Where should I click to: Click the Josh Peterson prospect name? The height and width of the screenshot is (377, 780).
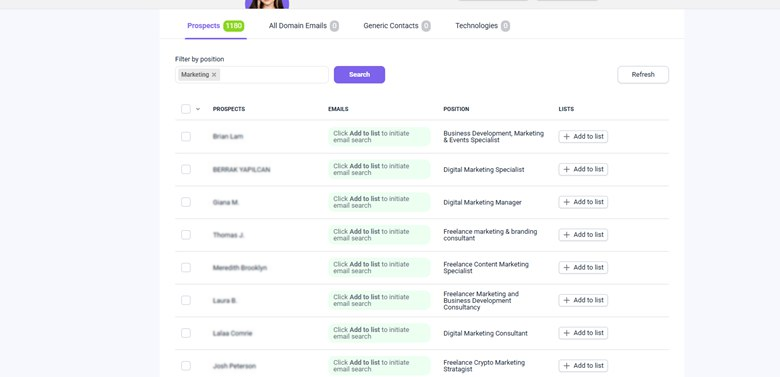[234, 366]
